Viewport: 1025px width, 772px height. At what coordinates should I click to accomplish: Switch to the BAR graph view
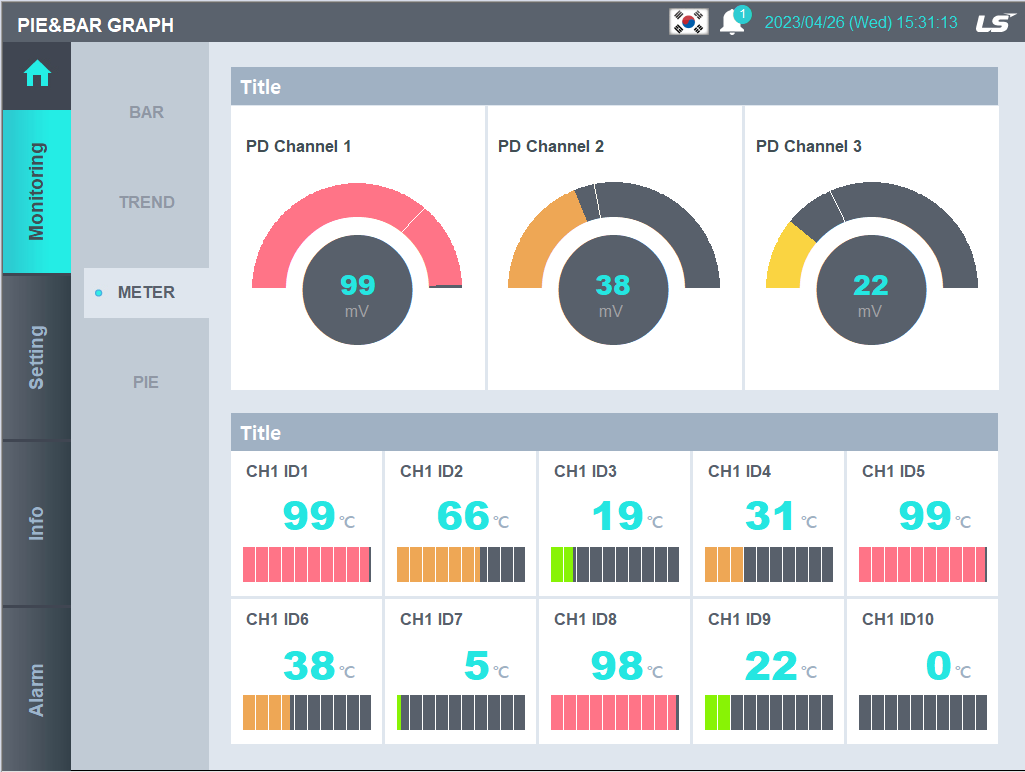pyautogui.click(x=146, y=112)
